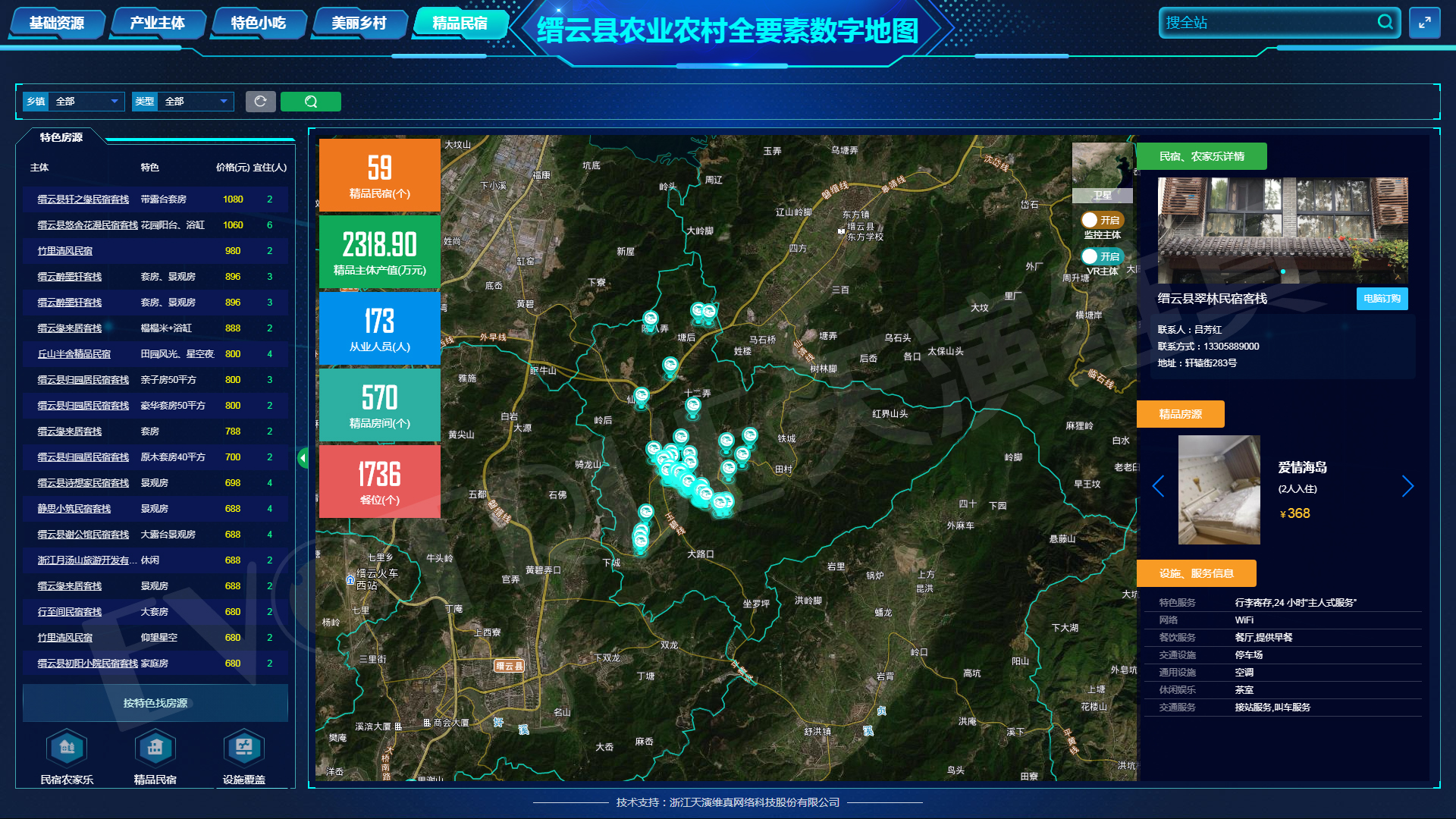Collapse the left panel green arrow

303,457
